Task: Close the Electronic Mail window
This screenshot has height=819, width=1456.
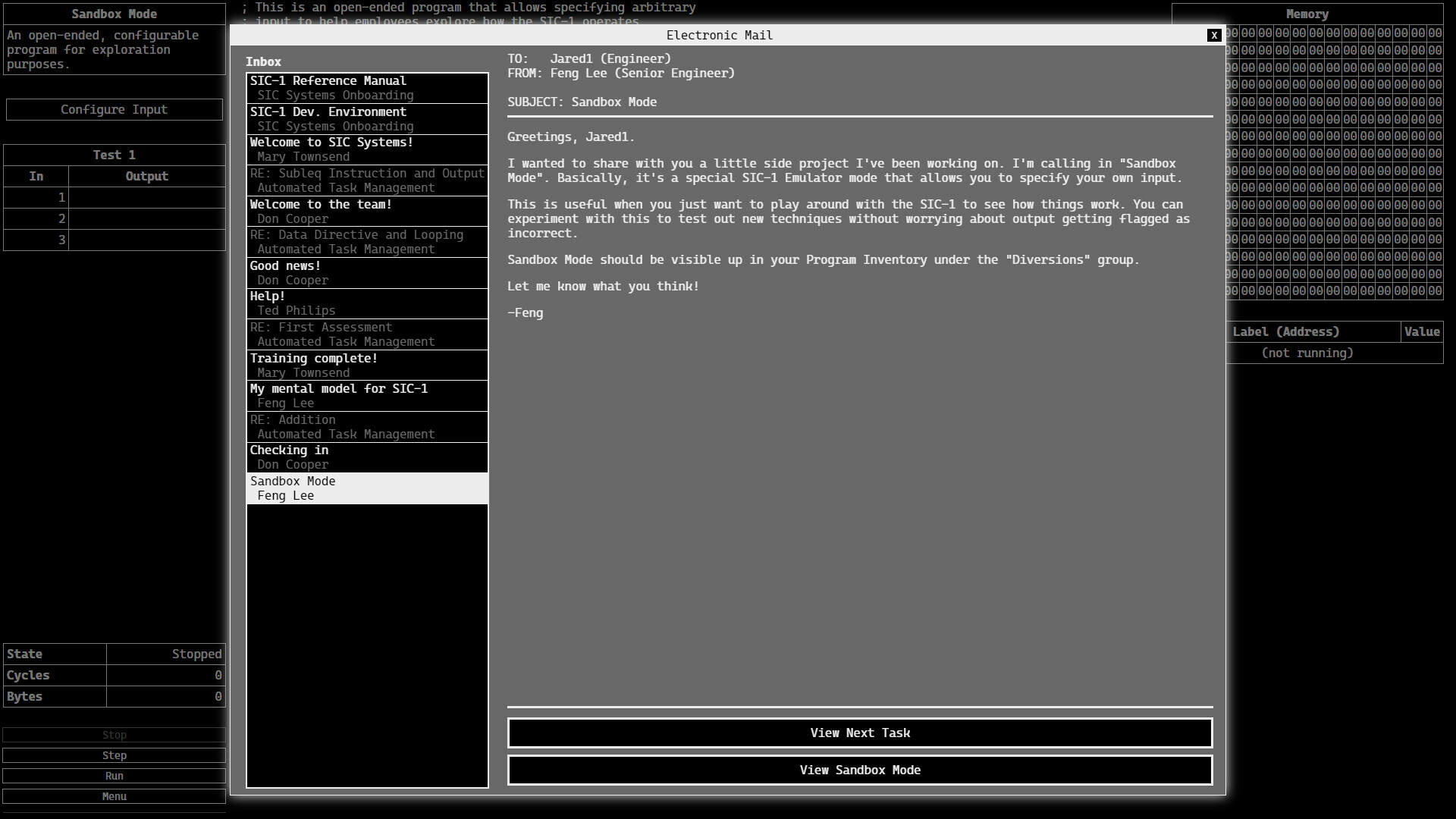Action: (x=1214, y=35)
